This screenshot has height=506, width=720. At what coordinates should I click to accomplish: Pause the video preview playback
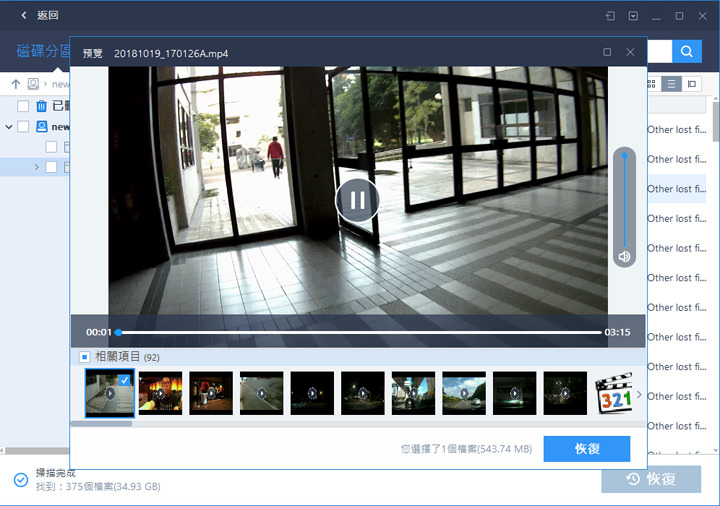(357, 199)
